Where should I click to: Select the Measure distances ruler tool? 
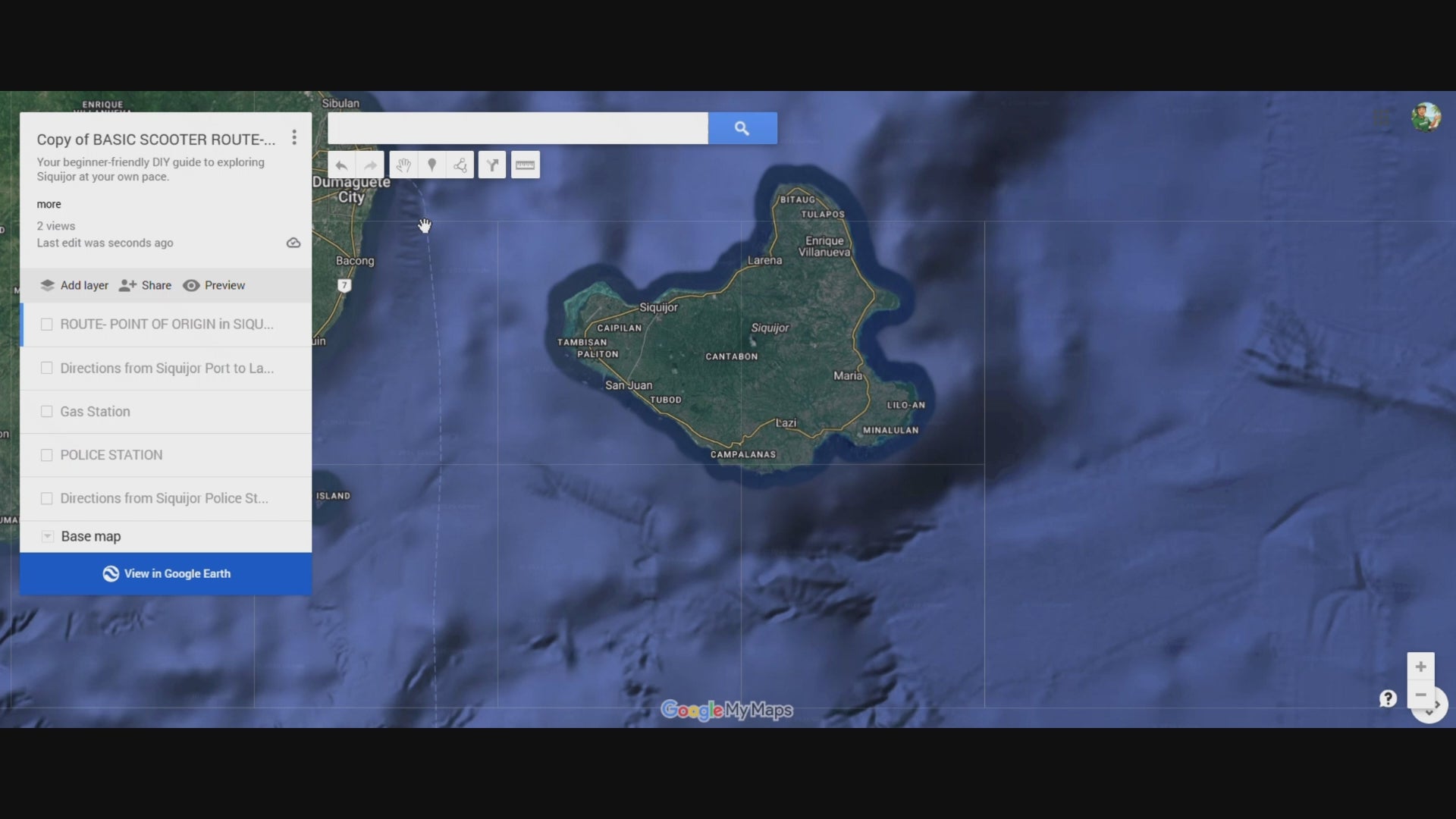click(x=526, y=165)
